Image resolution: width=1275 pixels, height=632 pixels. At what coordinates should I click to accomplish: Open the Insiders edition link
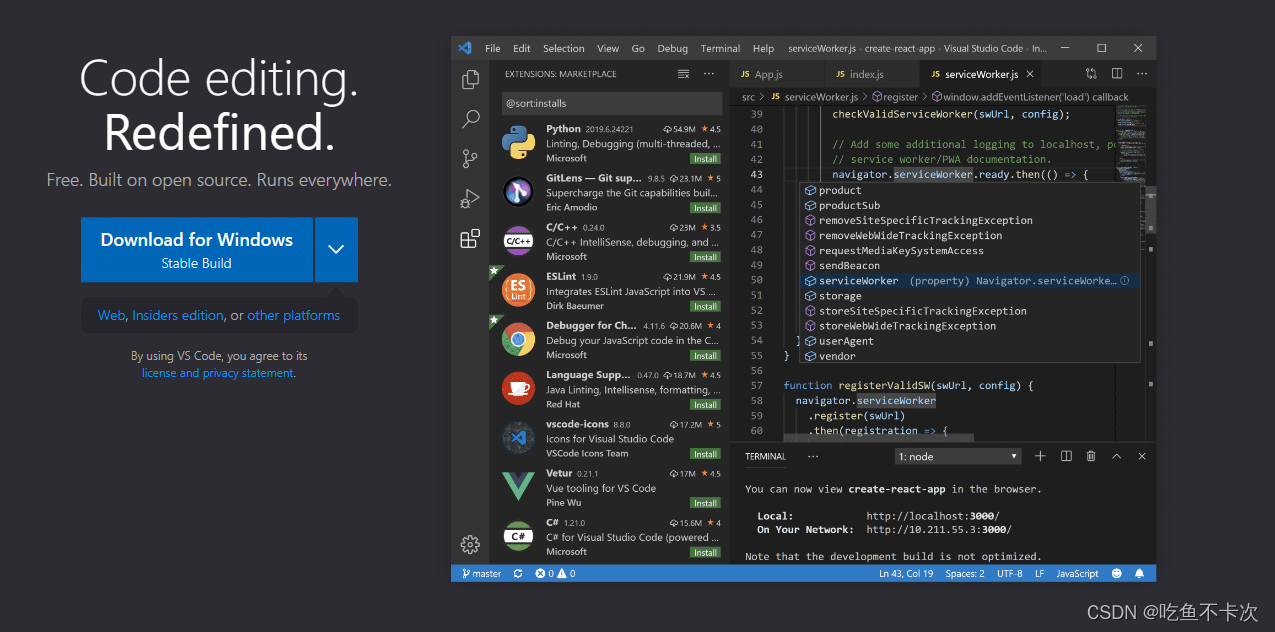(178, 315)
